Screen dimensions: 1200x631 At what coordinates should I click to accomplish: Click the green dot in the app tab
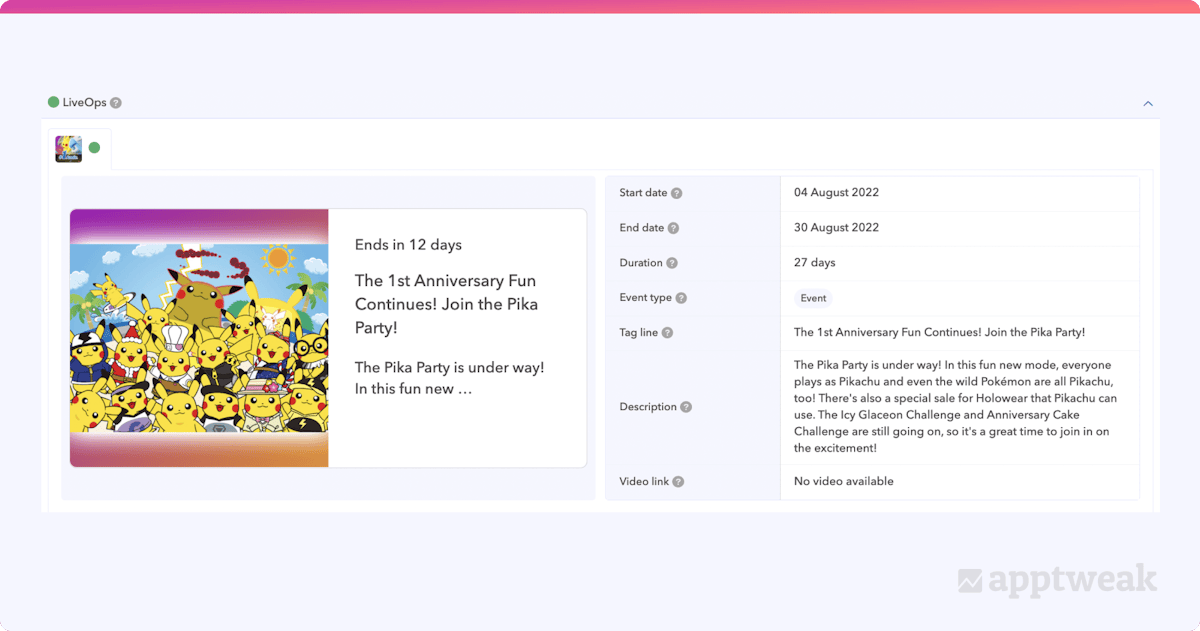click(x=94, y=148)
